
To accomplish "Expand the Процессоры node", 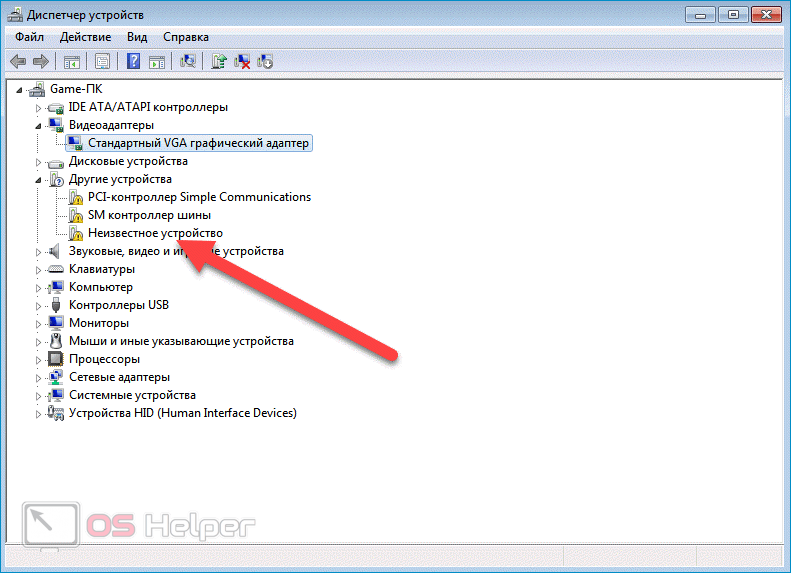I will pos(38,360).
